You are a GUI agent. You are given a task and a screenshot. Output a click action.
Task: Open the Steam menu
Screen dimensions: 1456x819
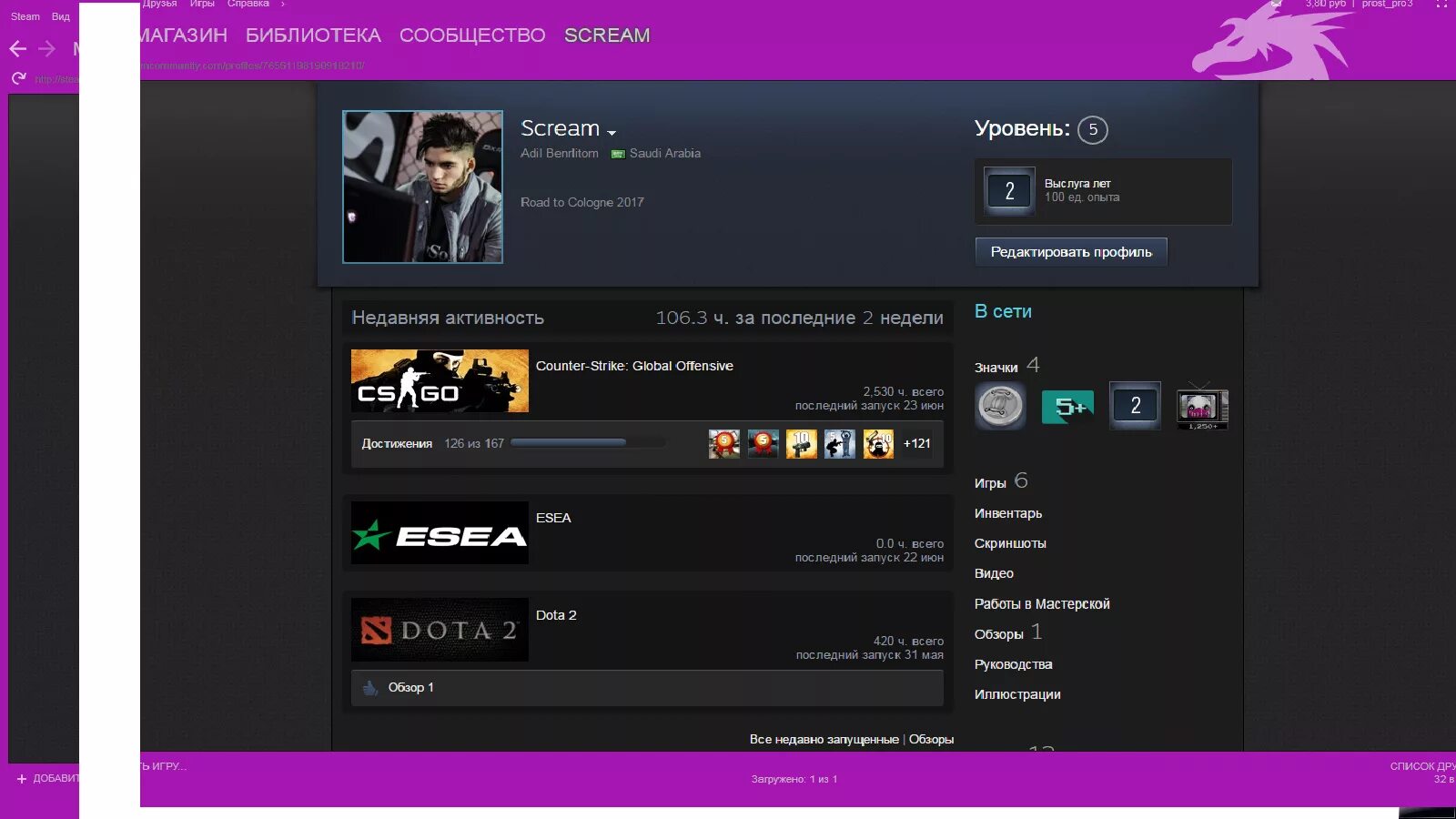25,16
